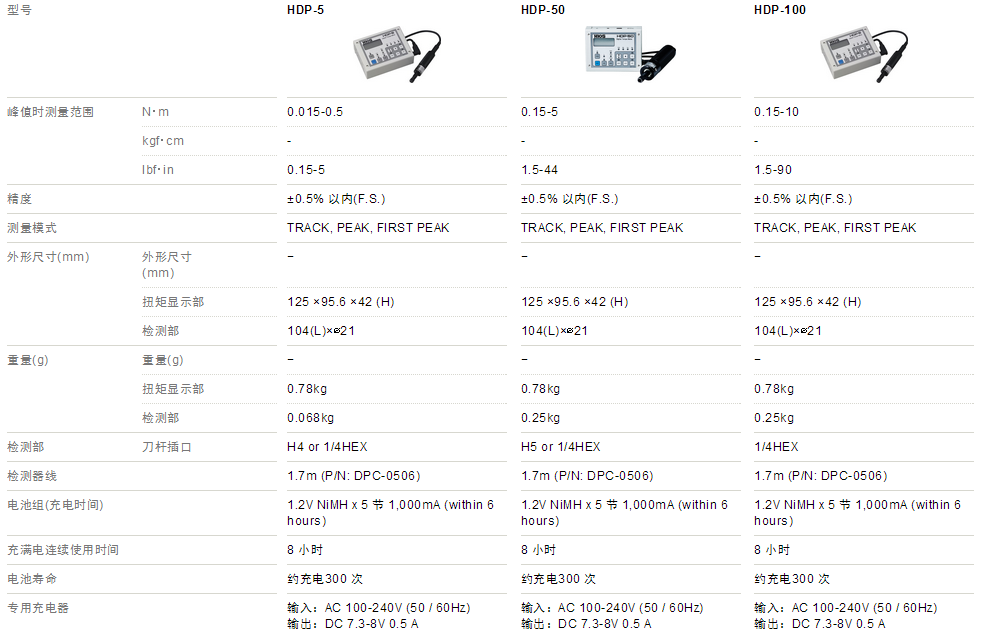Click the 测量模式 row label
Viewport: 981px width, 641px height.
point(31,228)
